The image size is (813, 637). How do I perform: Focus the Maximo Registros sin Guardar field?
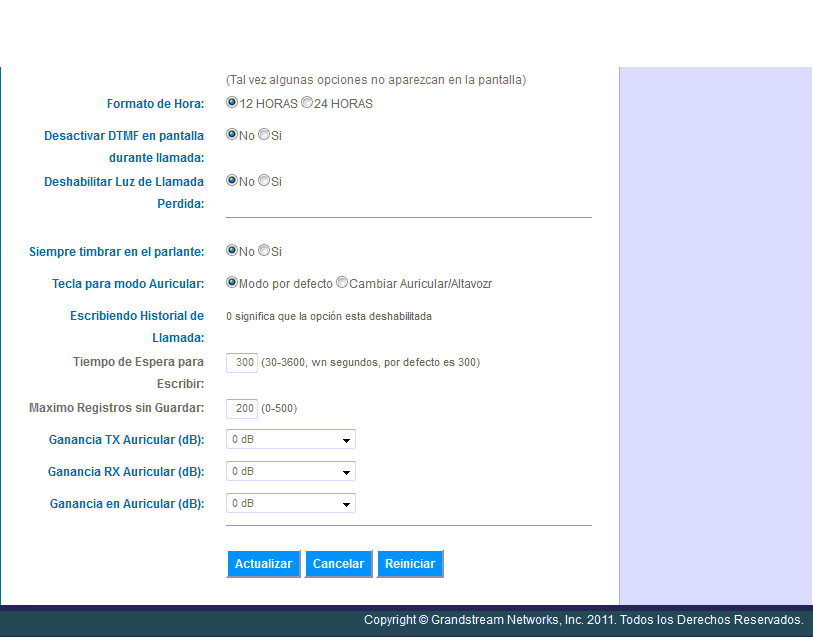(x=242, y=408)
